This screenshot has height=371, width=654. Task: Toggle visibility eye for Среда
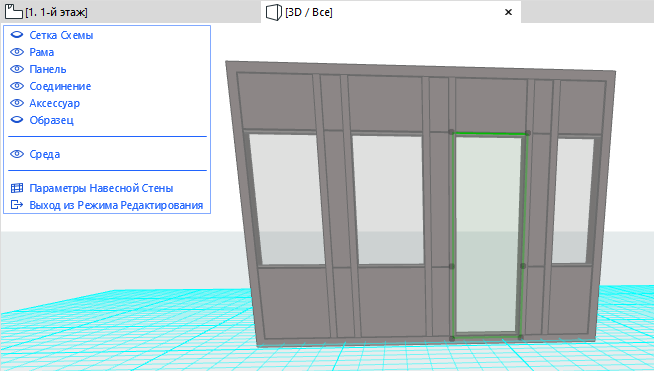[x=17, y=154]
